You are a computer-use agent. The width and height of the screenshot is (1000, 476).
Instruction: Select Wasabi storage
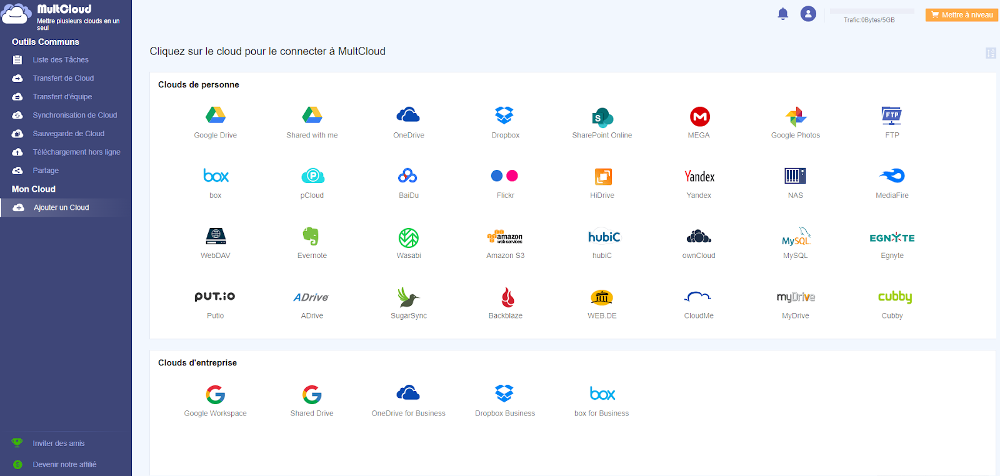pyautogui.click(x=408, y=243)
